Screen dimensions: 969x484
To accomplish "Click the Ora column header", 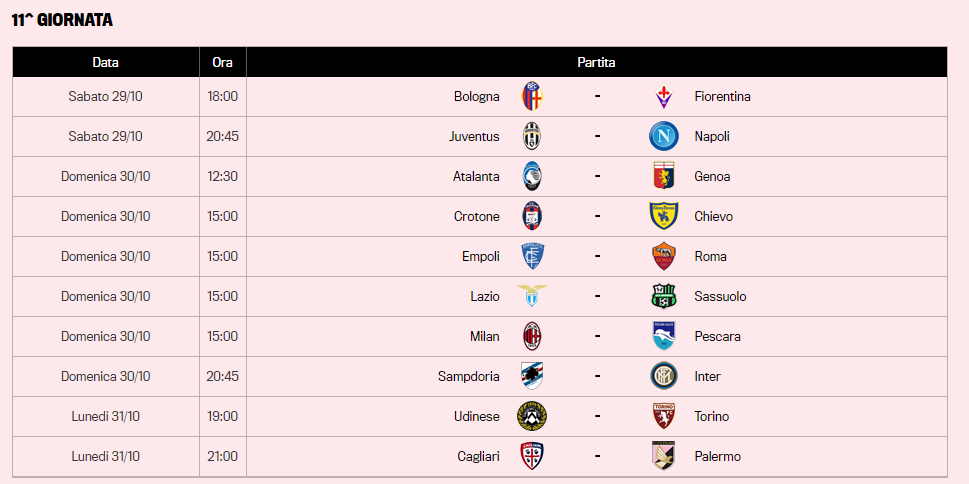I will pos(222,62).
